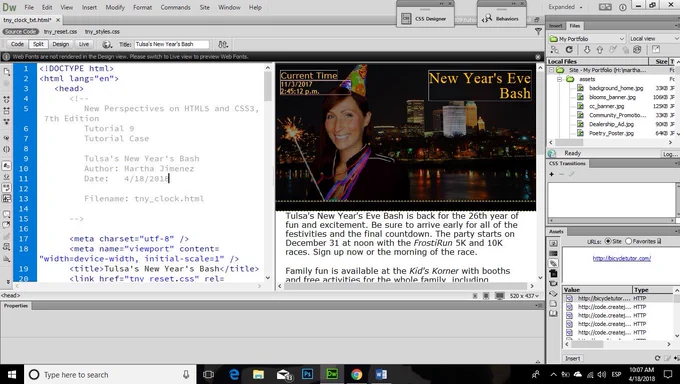Turn on Live view
680x384 pixels.
[x=84, y=44]
